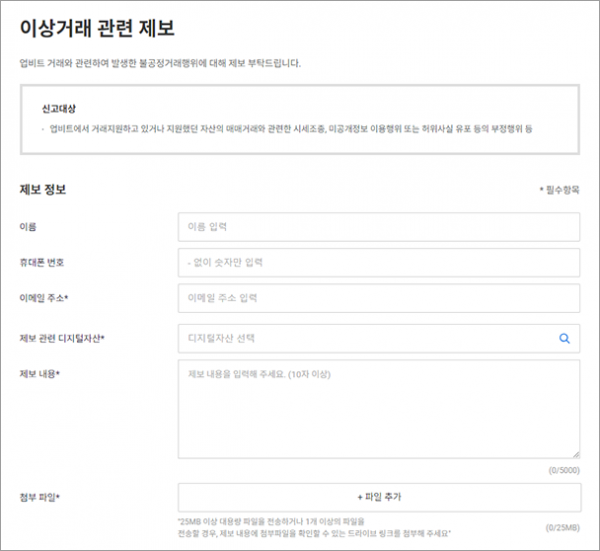
Task: Select the (0/25MB) file size counter
Action: tap(562, 528)
